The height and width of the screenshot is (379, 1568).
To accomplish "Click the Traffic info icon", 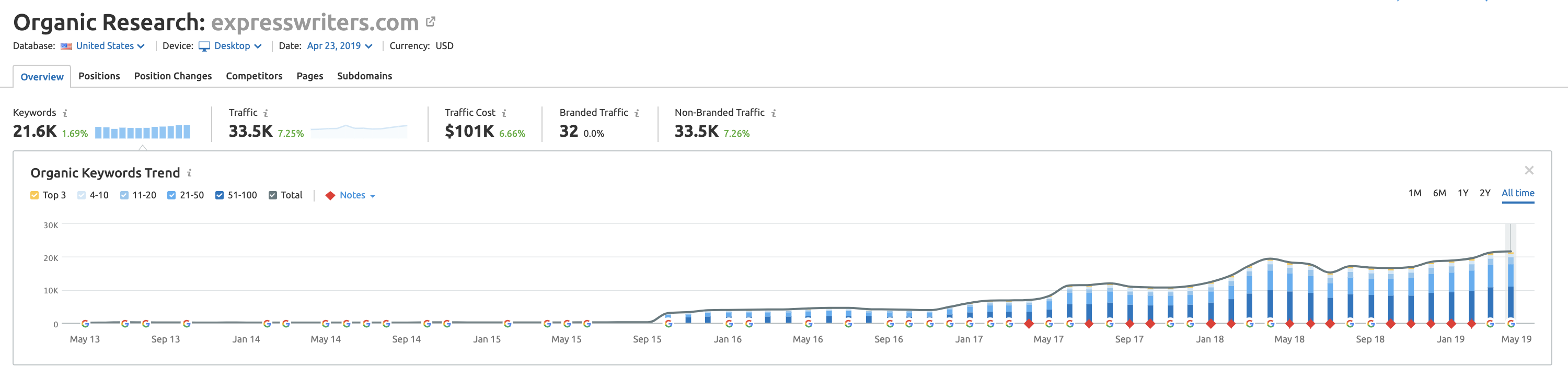I will click(x=266, y=113).
